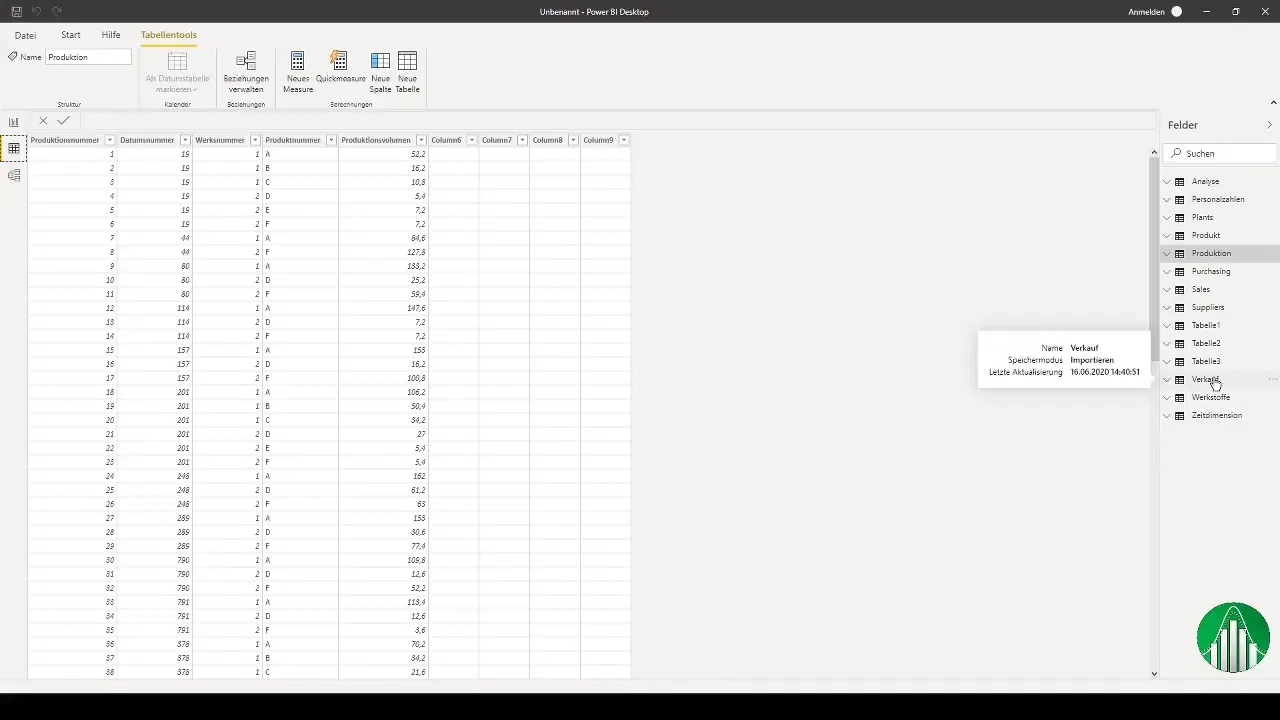Collapse the ribbon with the caret
The image size is (1280, 720).
tap(1273, 102)
